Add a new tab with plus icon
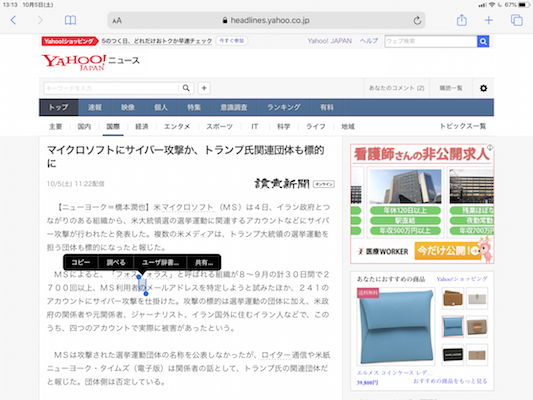Screen dimensions: 533x400 pos(488,20)
